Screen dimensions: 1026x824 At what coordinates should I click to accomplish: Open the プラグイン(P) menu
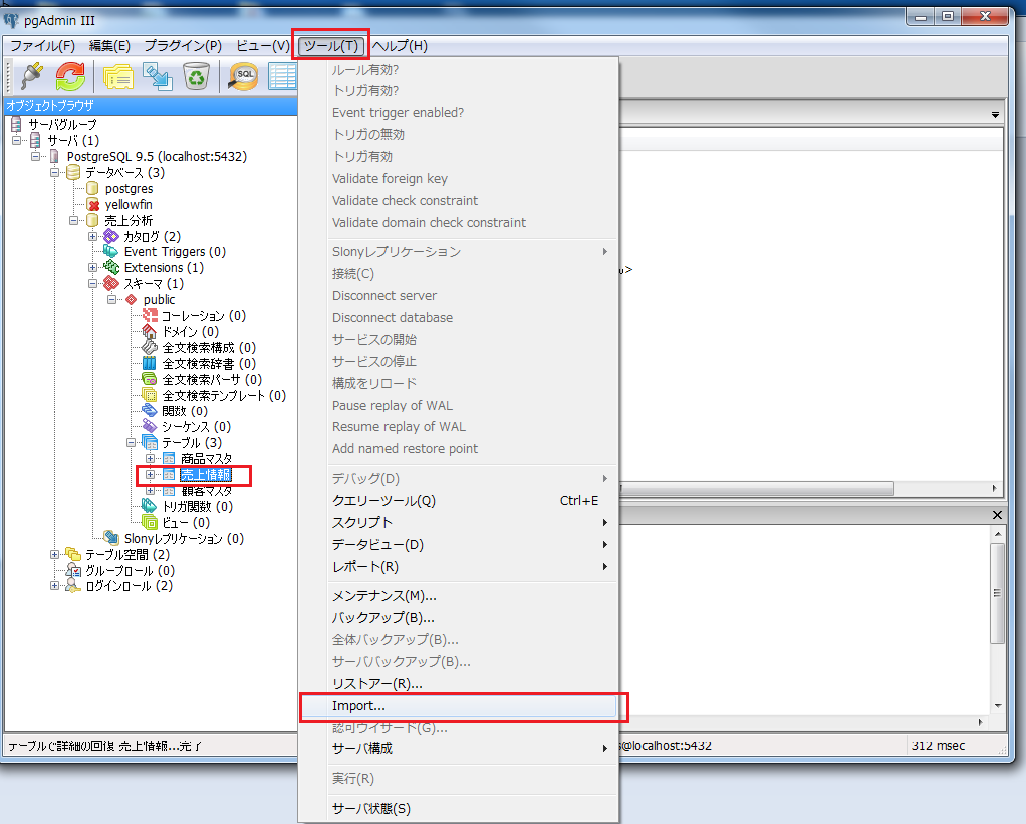183,46
